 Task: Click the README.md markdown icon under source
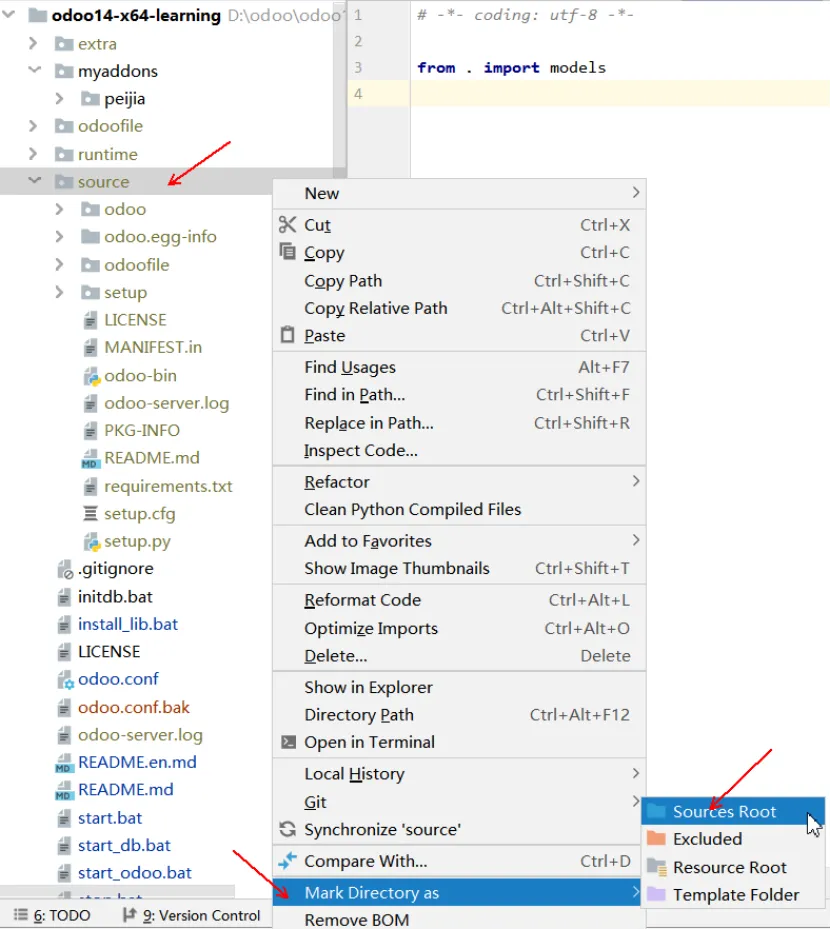[x=90, y=458]
